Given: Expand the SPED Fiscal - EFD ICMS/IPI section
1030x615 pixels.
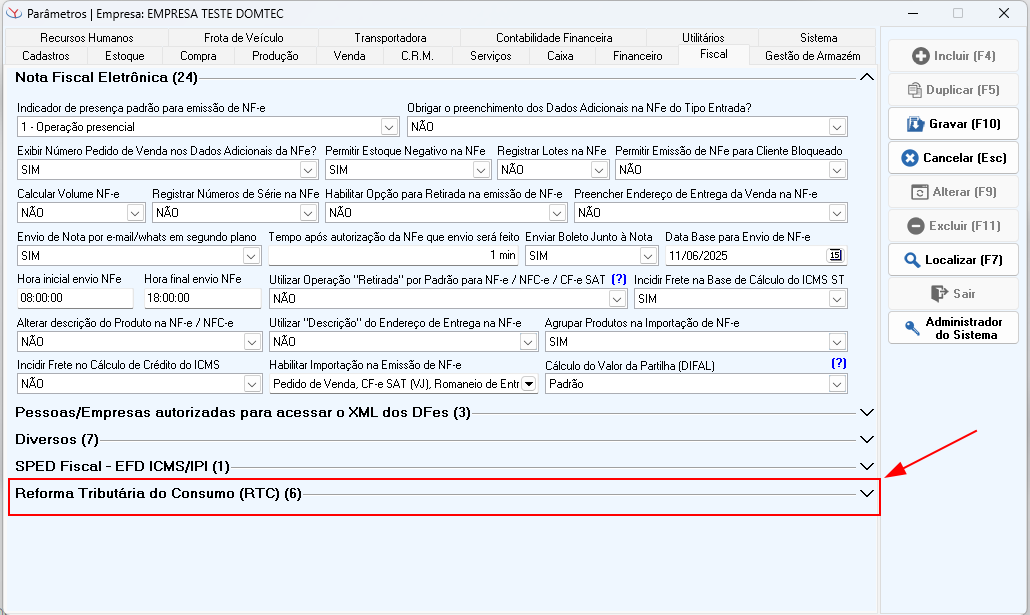Looking at the screenshot, I should (867, 466).
